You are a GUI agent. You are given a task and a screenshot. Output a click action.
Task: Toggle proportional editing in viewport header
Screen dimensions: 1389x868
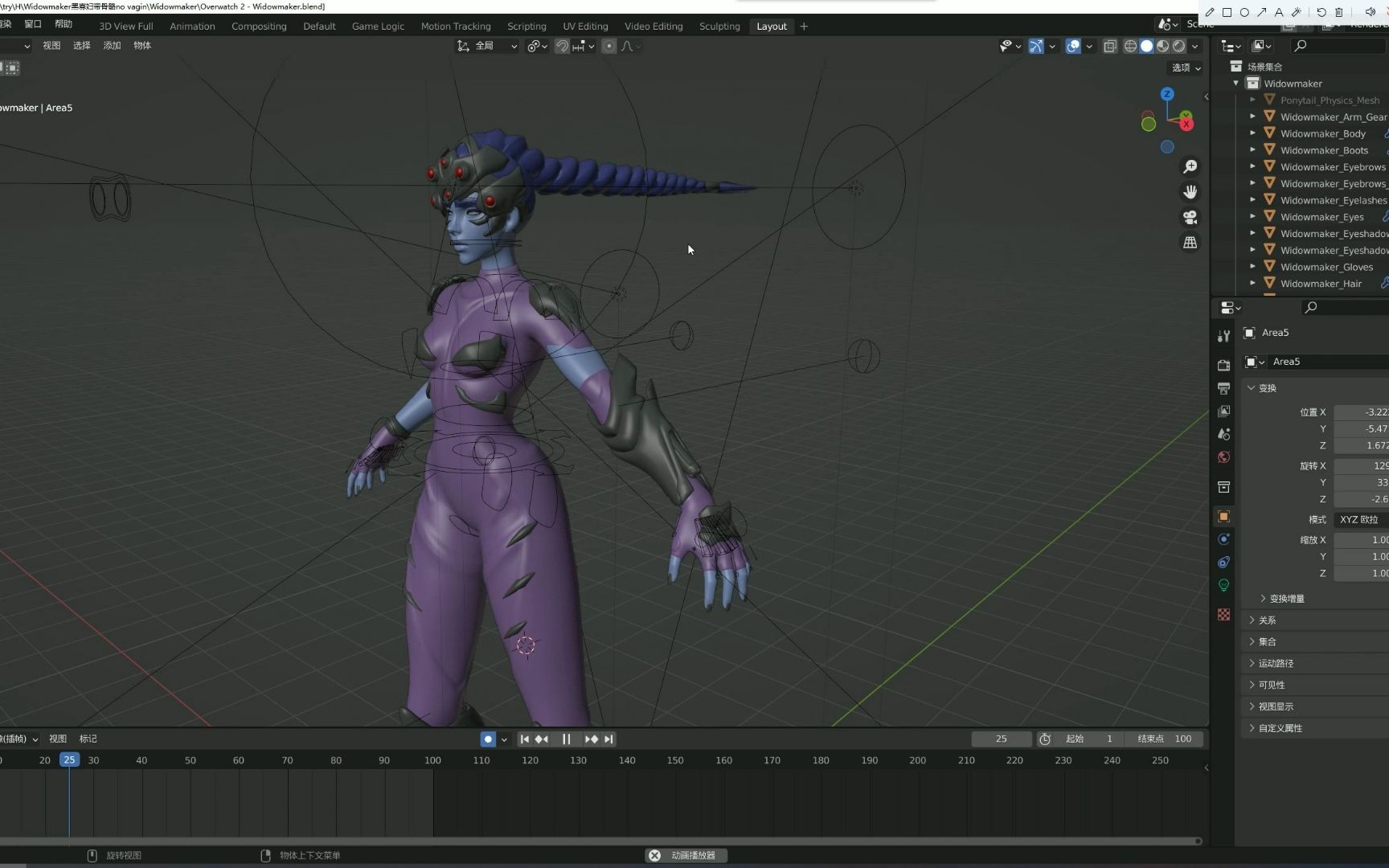[609, 46]
